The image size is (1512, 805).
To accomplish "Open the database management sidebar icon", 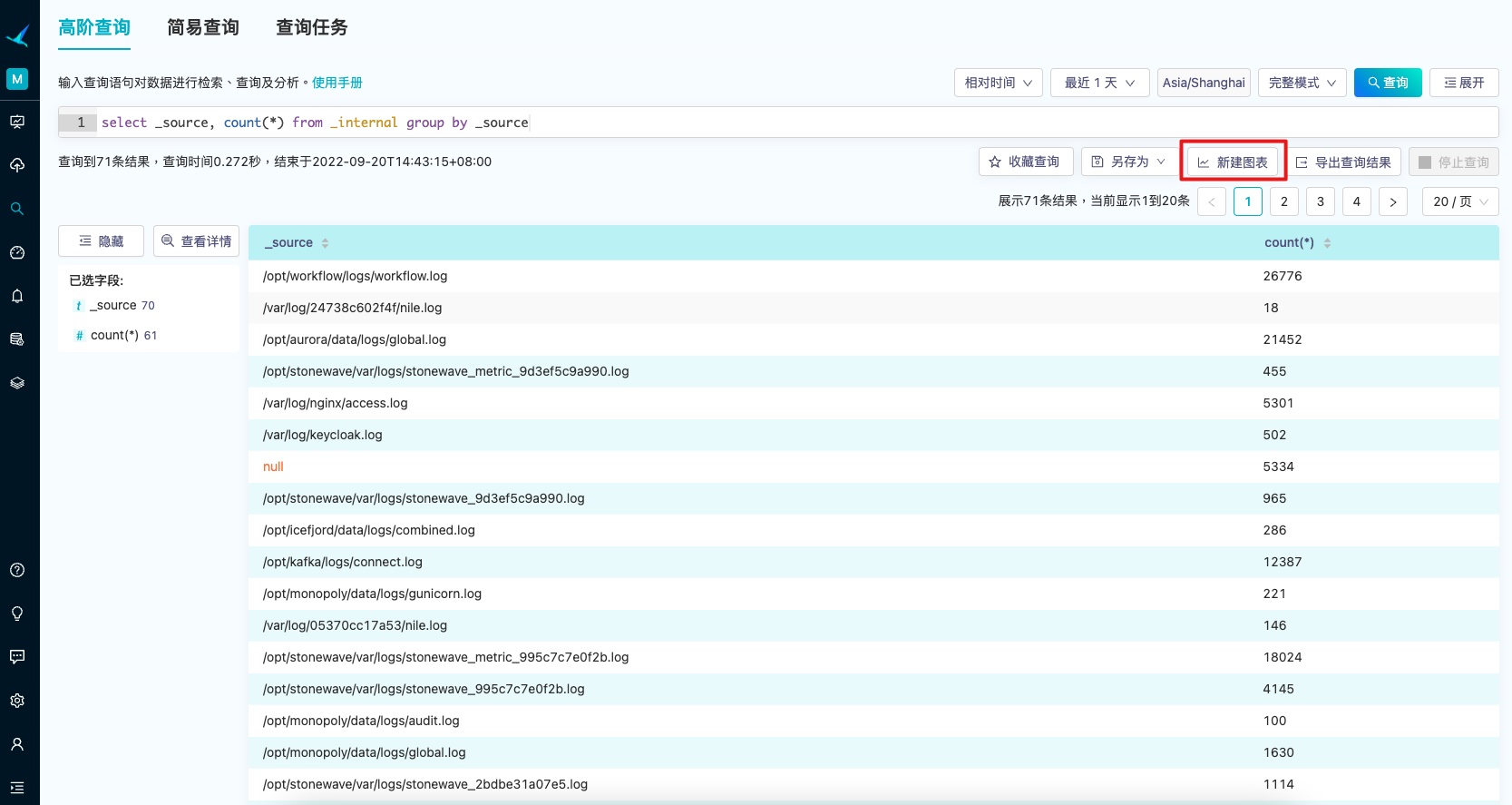I will point(17,339).
